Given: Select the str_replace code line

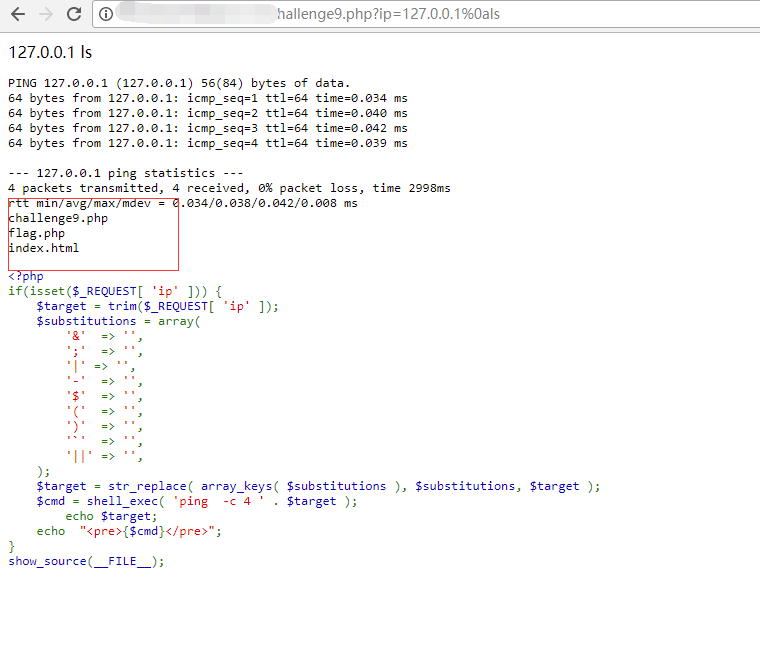Looking at the screenshot, I should [x=318, y=486].
